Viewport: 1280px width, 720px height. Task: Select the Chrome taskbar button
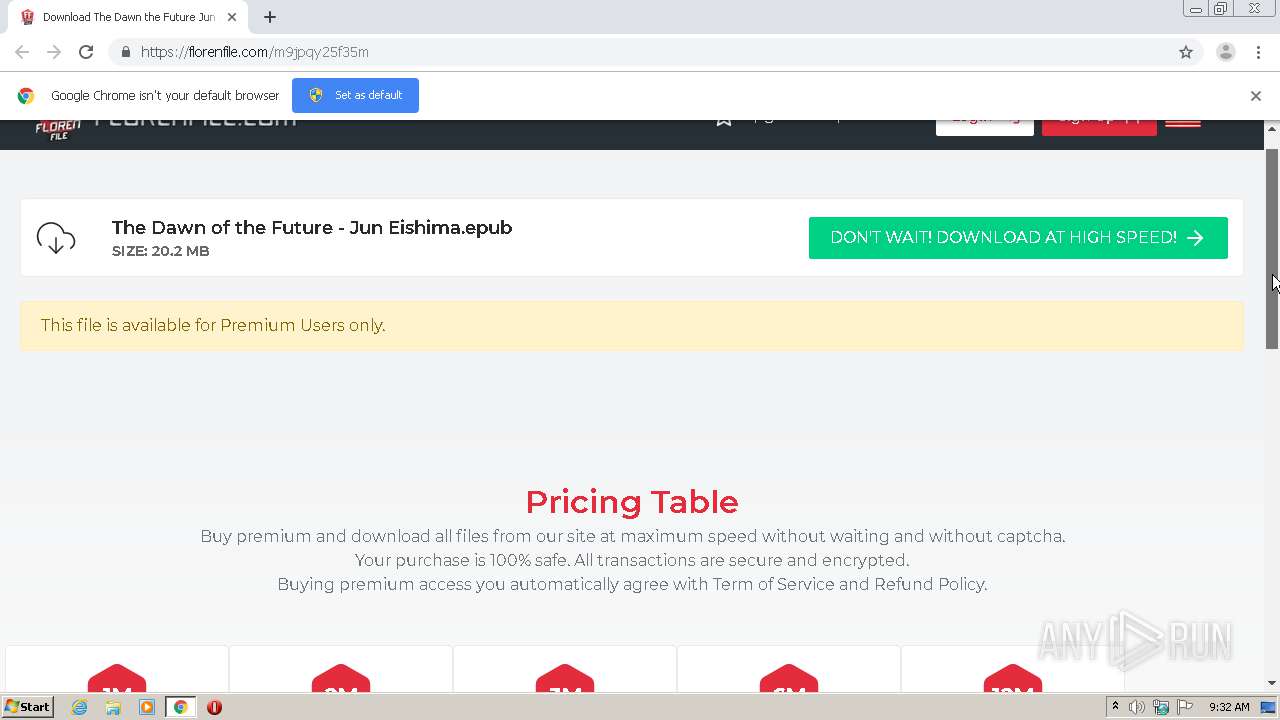[x=180, y=707]
